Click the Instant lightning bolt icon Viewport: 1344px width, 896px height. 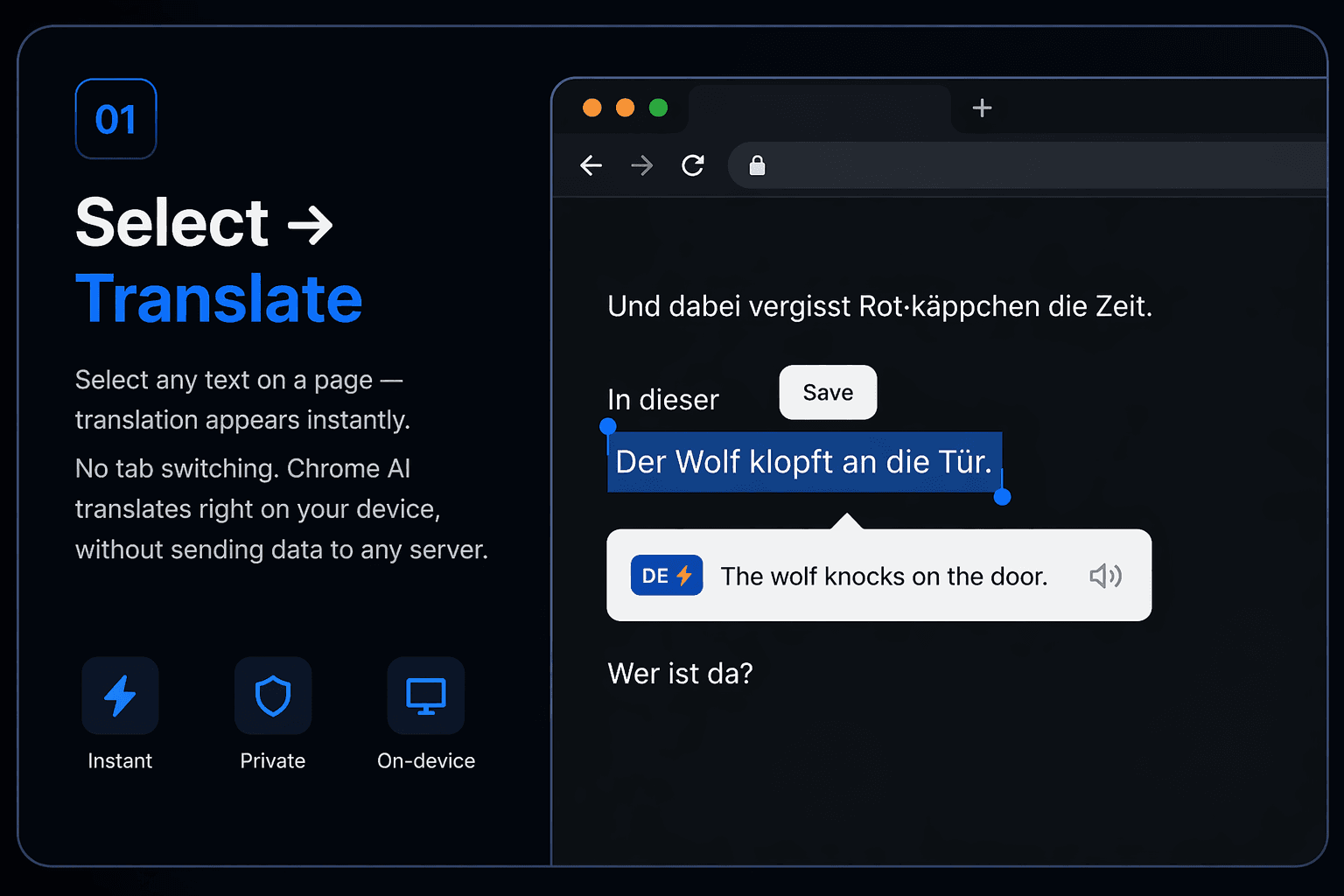click(x=120, y=696)
